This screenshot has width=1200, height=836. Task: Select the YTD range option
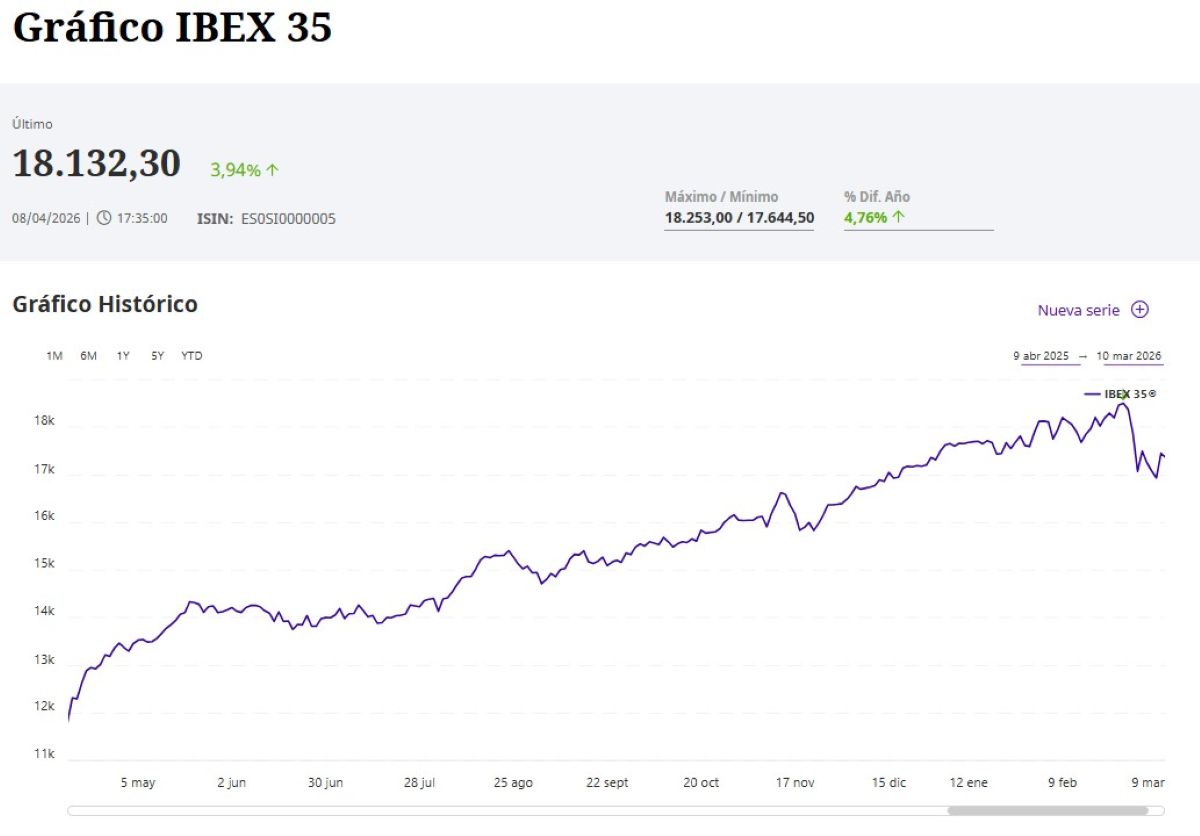(x=192, y=356)
